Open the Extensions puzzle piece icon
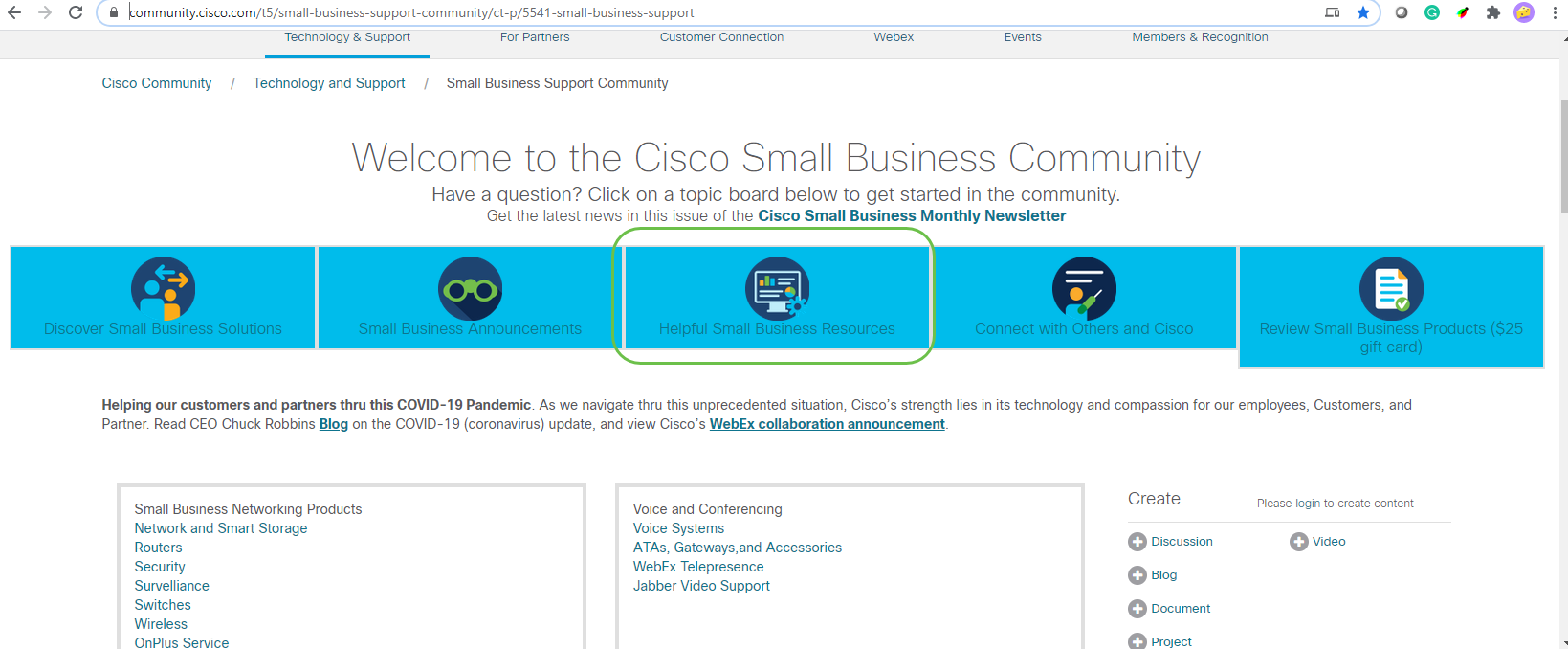Image resolution: width=1568 pixels, height=649 pixels. [x=1493, y=12]
